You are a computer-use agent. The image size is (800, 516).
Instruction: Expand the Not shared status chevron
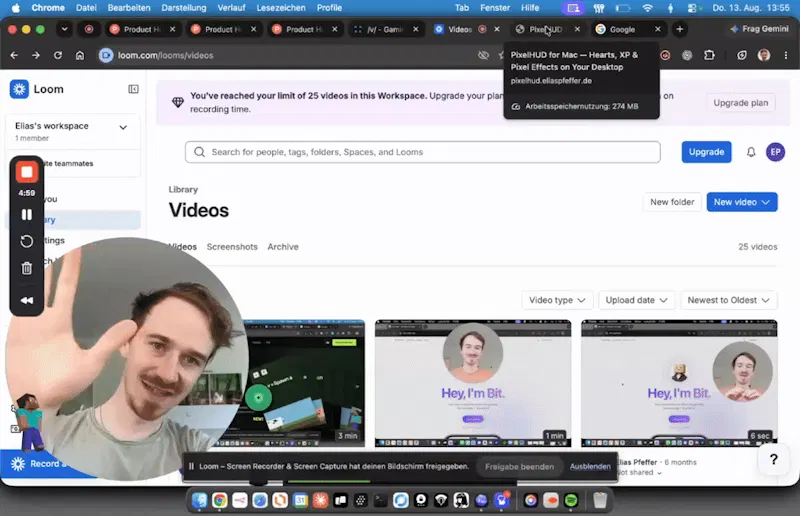tap(659, 473)
